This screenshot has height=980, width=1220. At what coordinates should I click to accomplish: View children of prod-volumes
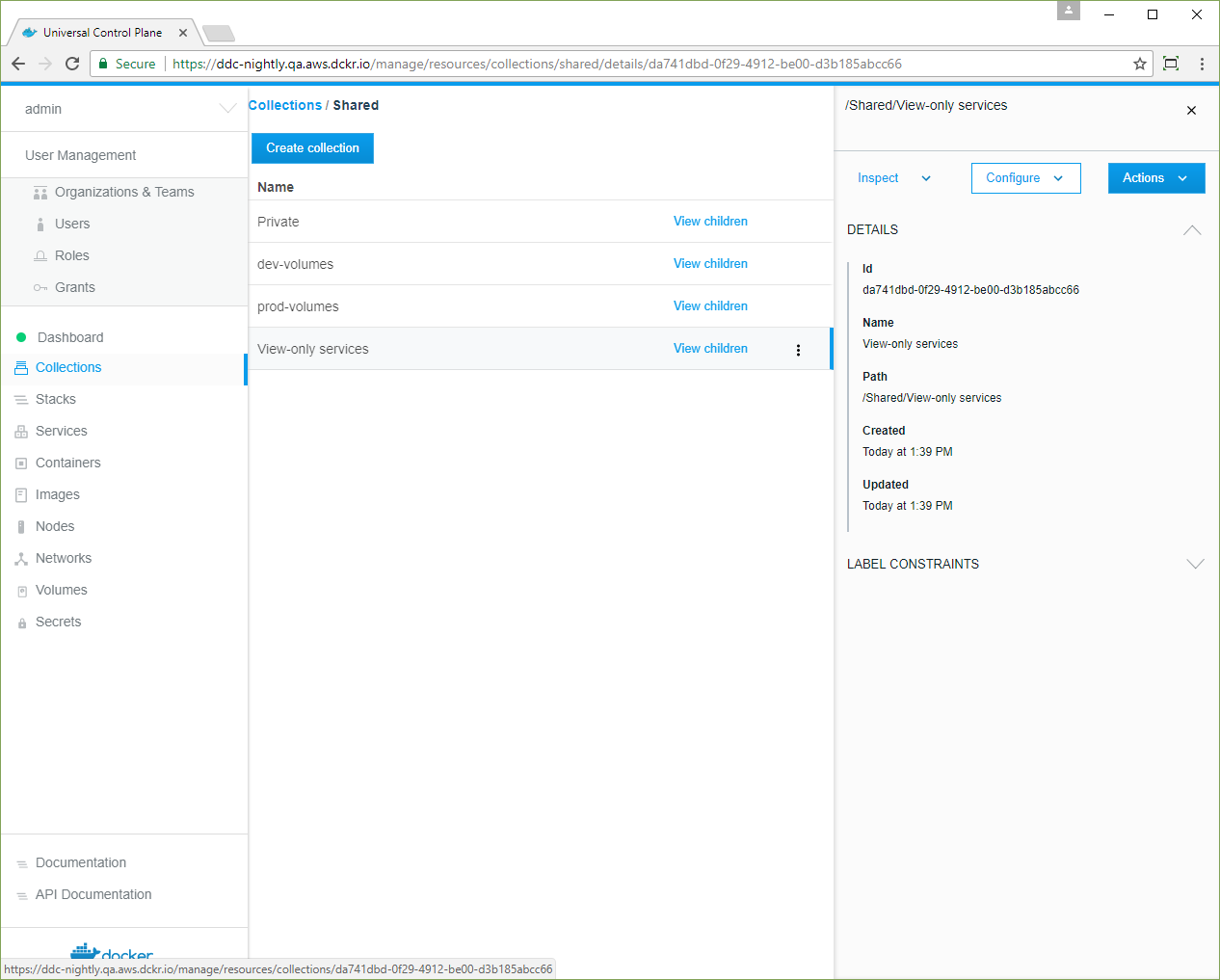[x=710, y=306]
